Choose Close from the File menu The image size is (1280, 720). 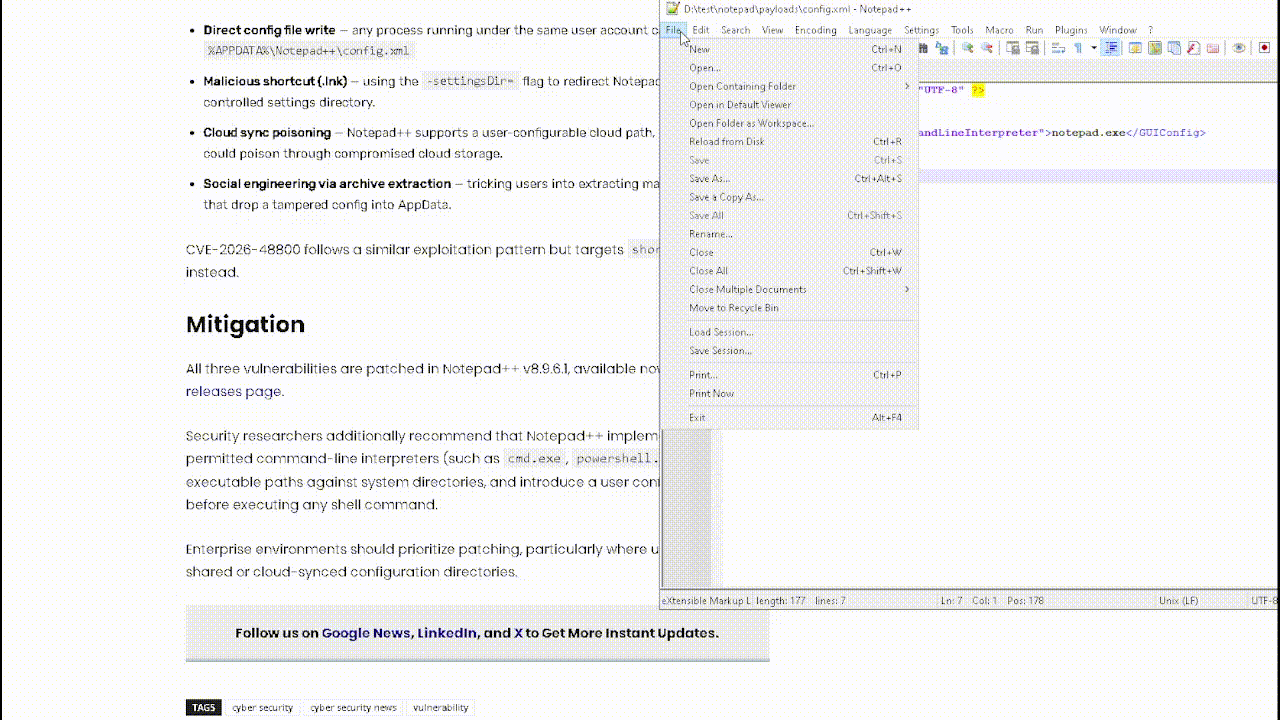click(x=789, y=253)
